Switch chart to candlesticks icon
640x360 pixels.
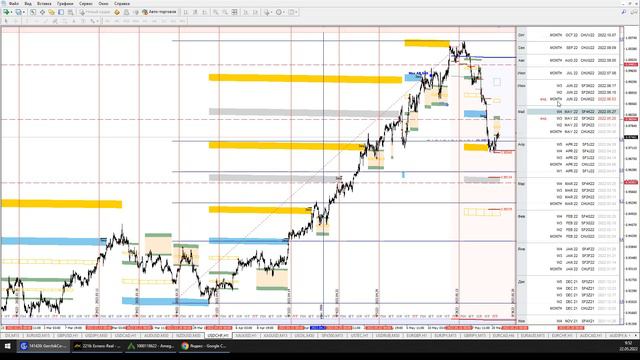coord(195,12)
